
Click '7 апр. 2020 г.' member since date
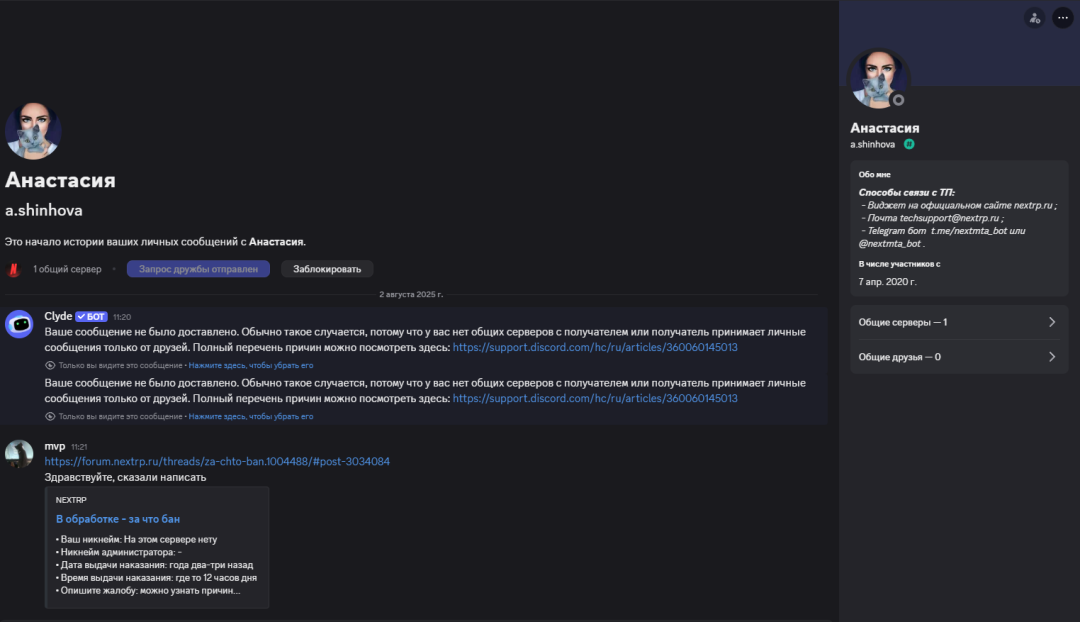[887, 282]
